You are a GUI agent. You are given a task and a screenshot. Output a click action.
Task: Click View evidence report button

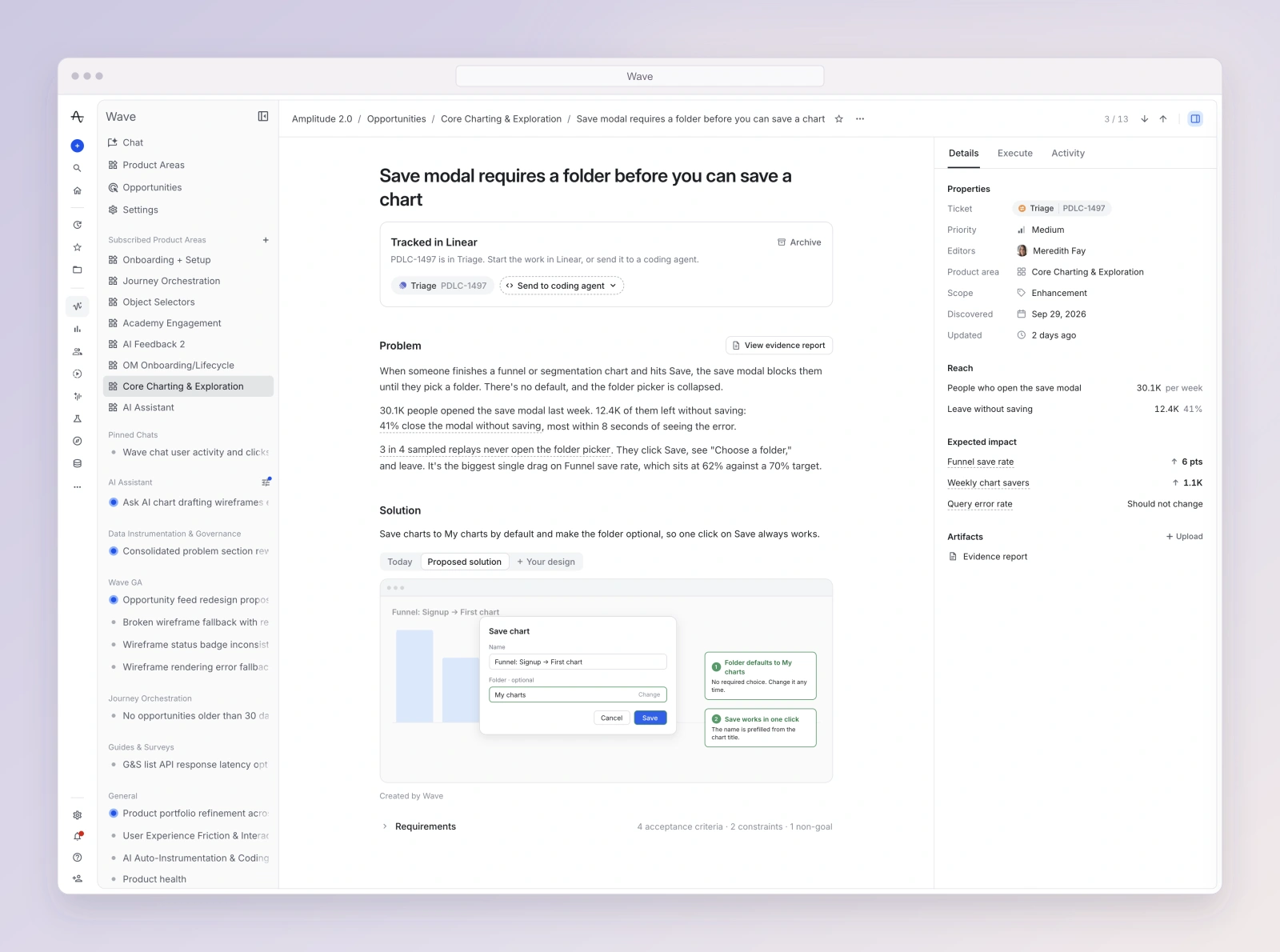tap(778, 346)
